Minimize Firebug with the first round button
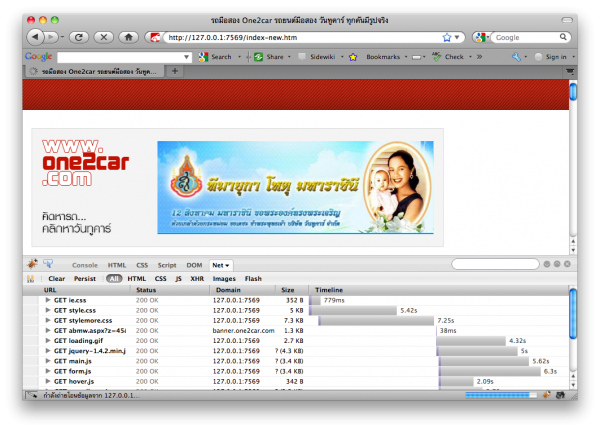 click(x=547, y=264)
